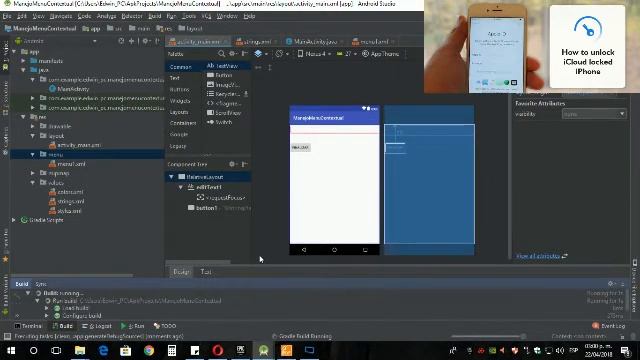Open the Windows notification center icon

pos(625,350)
